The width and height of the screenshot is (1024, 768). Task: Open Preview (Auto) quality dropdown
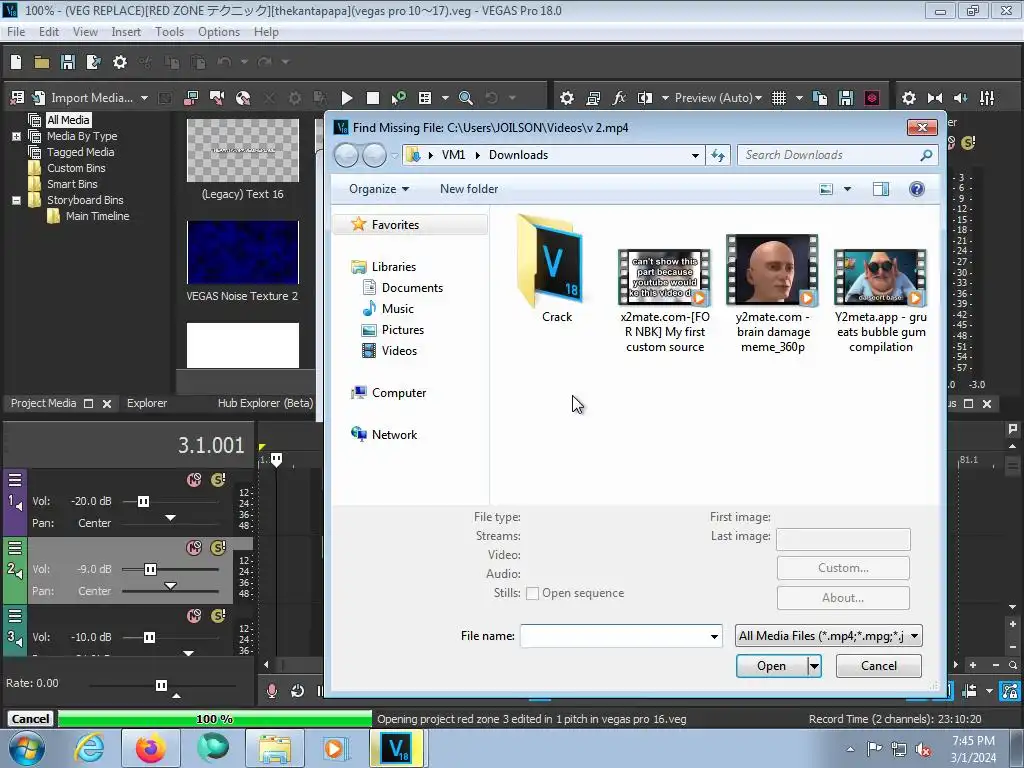718,98
